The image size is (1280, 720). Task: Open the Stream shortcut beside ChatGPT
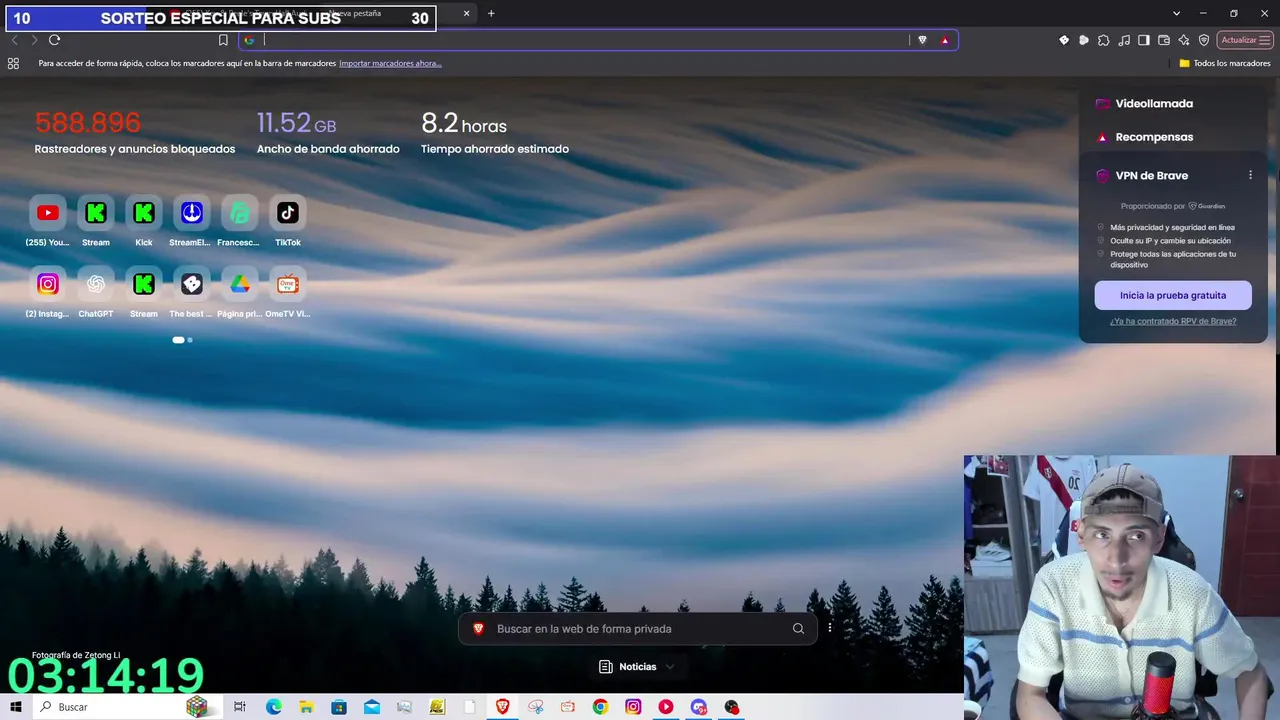tap(144, 284)
